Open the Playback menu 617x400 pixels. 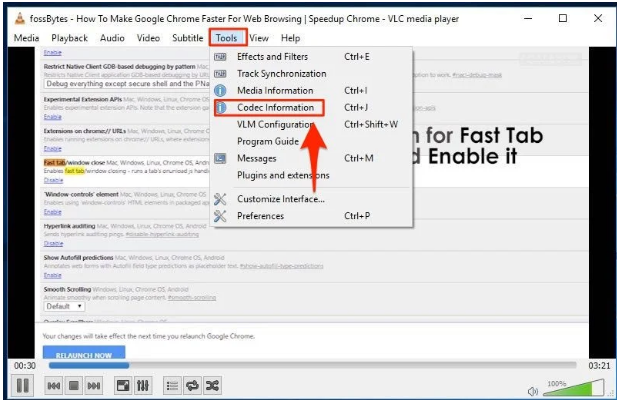click(x=70, y=38)
